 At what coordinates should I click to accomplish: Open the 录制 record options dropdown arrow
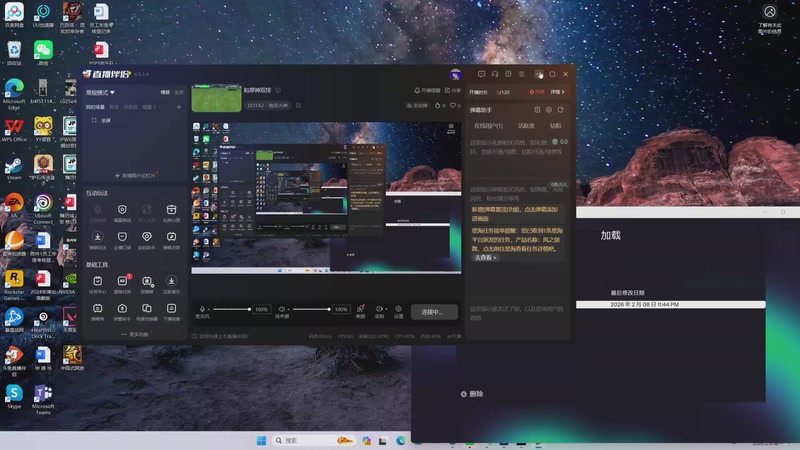point(386,309)
